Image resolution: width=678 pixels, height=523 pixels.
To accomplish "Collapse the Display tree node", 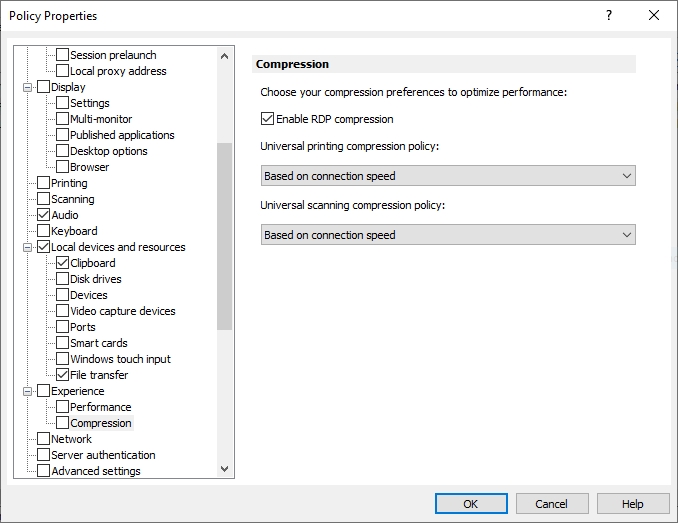I will tap(27, 87).
